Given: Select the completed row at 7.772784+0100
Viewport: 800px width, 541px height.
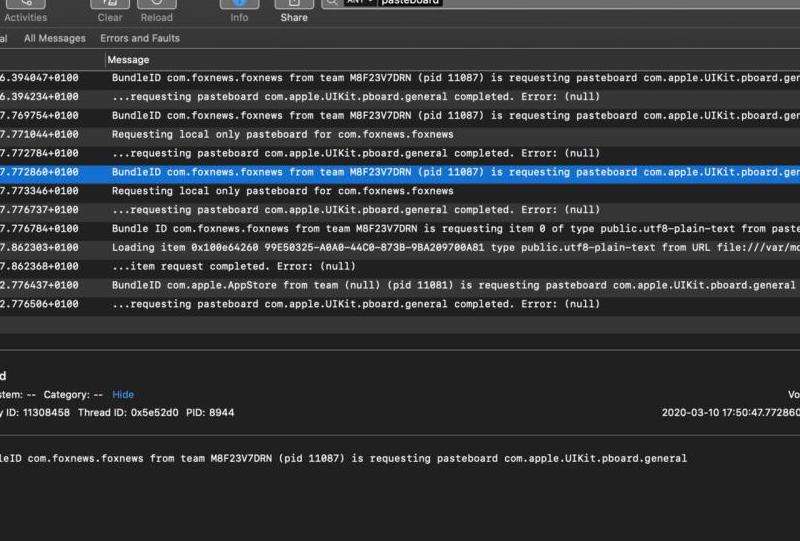Looking at the screenshot, I should point(400,154).
